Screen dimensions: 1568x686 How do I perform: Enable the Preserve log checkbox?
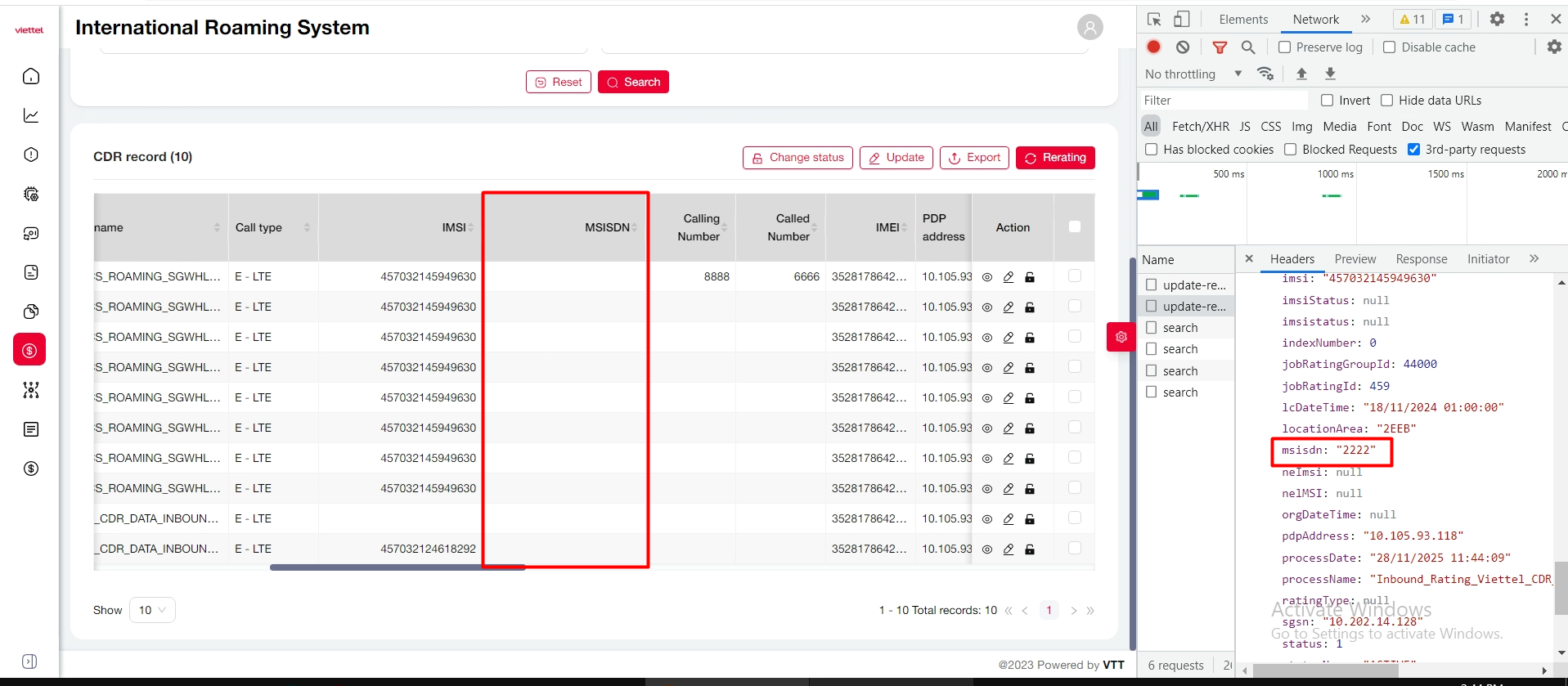pyautogui.click(x=1285, y=47)
